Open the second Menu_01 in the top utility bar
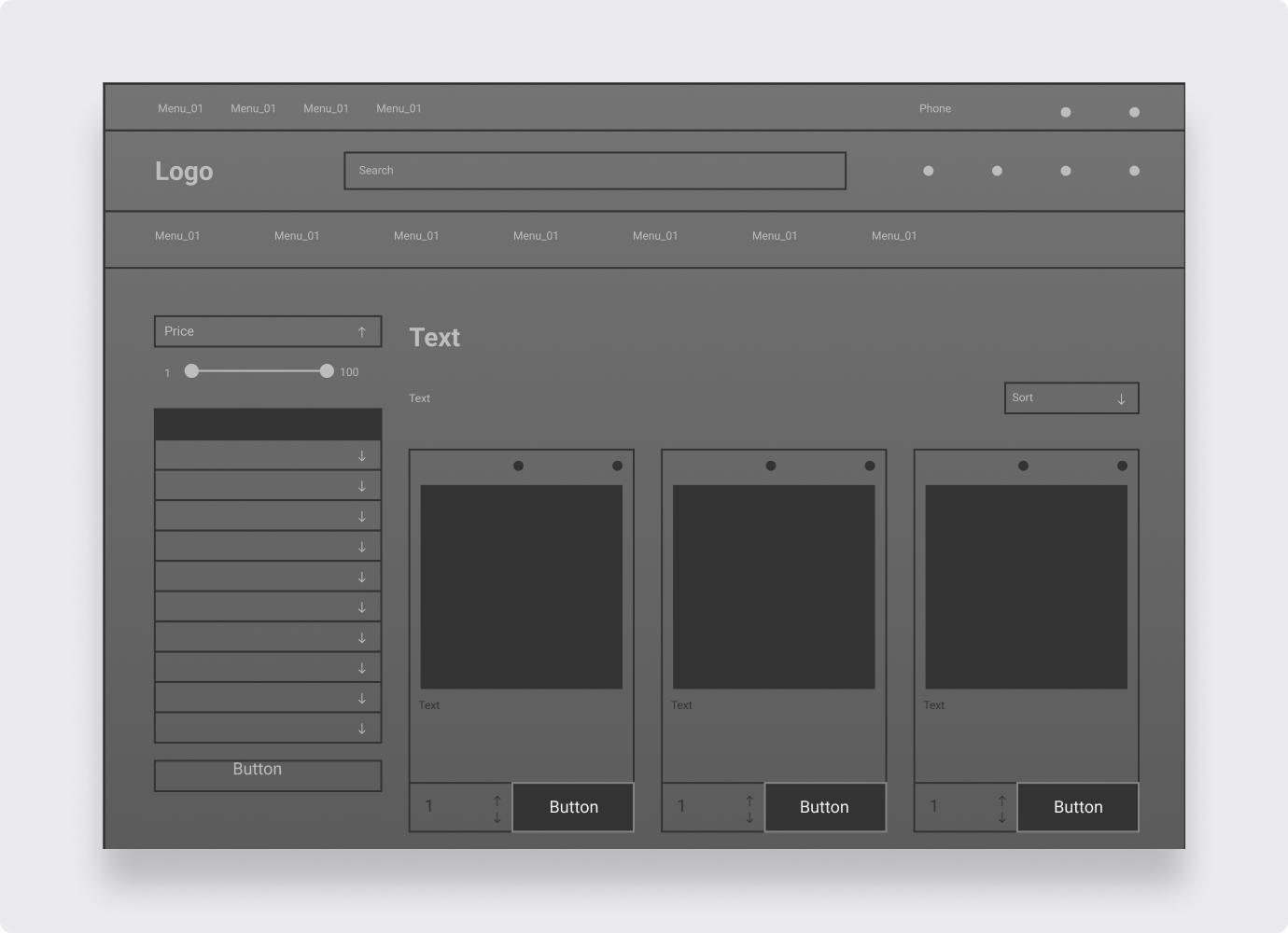The height and width of the screenshot is (933, 1288). pos(253,108)
